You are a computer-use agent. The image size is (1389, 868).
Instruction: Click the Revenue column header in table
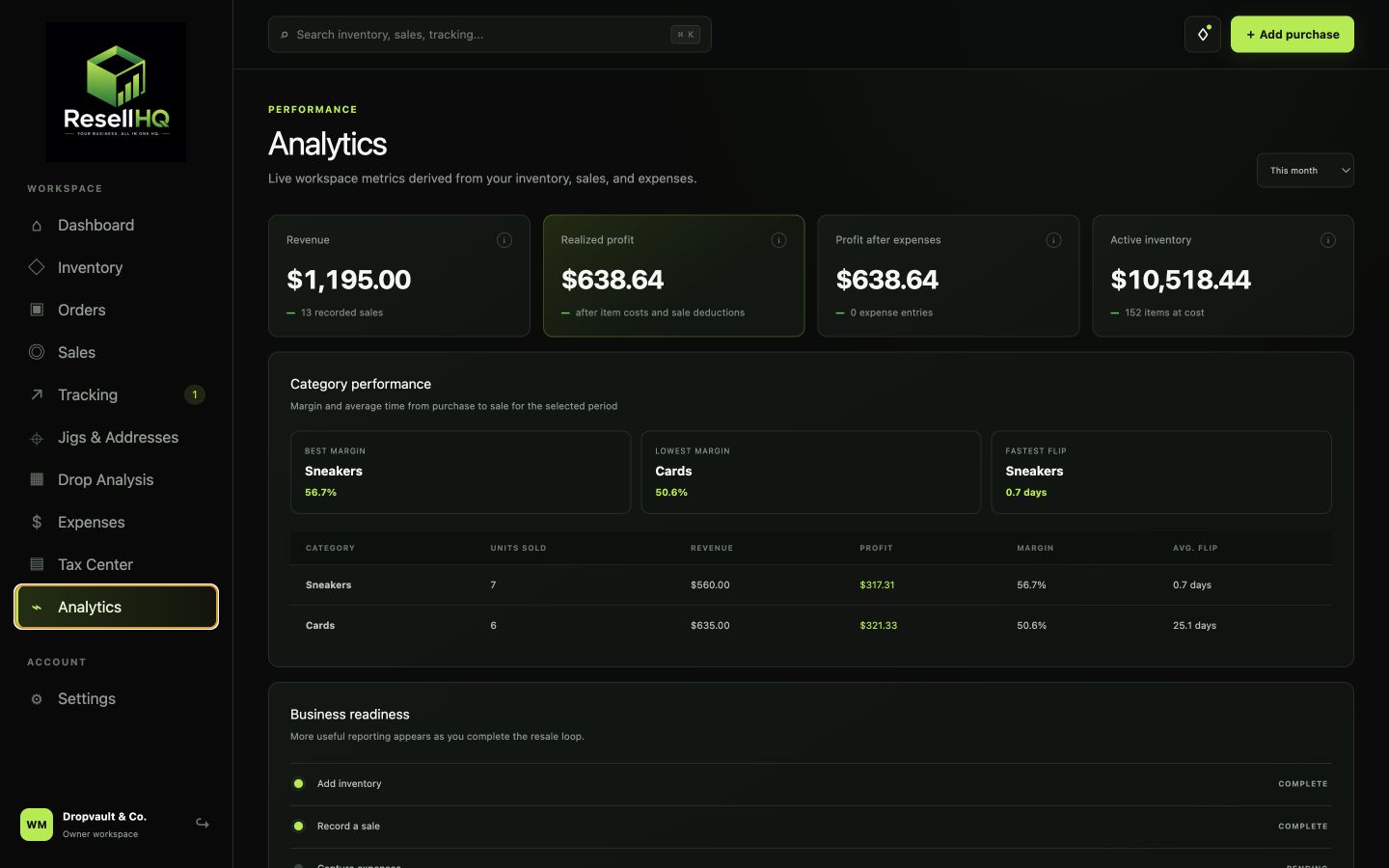click(712, 548)
